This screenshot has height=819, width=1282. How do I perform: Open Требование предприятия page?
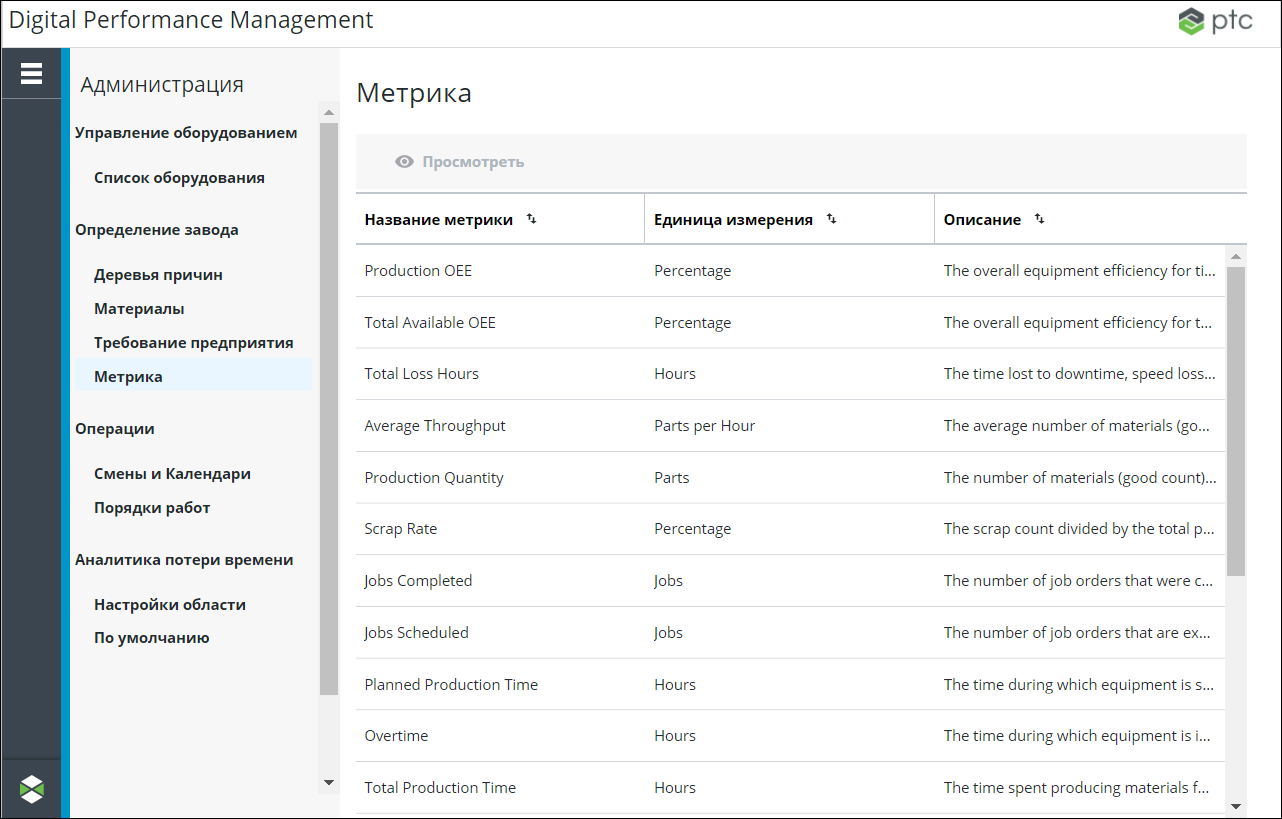pos(194,343)
